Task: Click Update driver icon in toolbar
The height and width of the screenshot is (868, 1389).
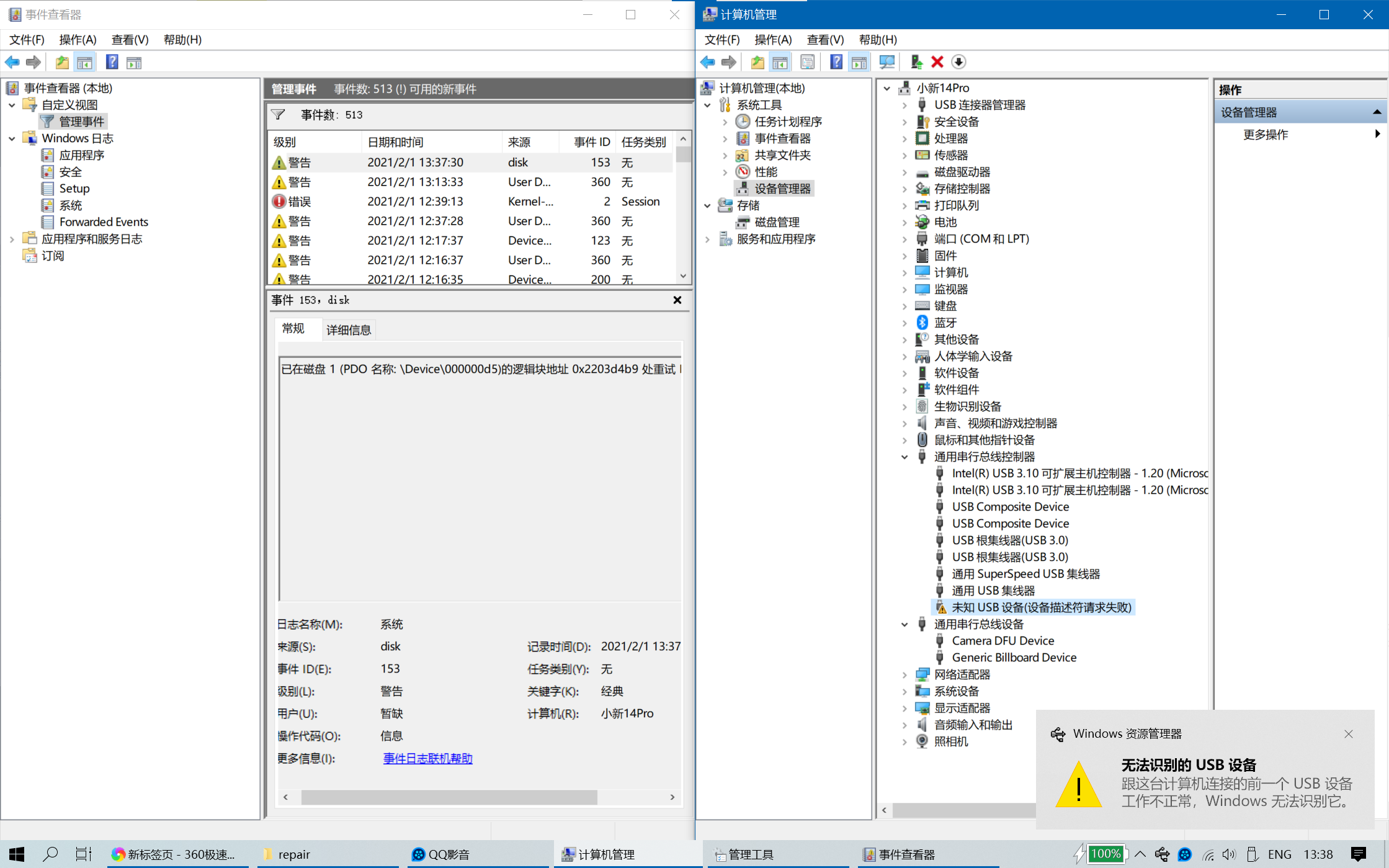Action: point(916,62)
